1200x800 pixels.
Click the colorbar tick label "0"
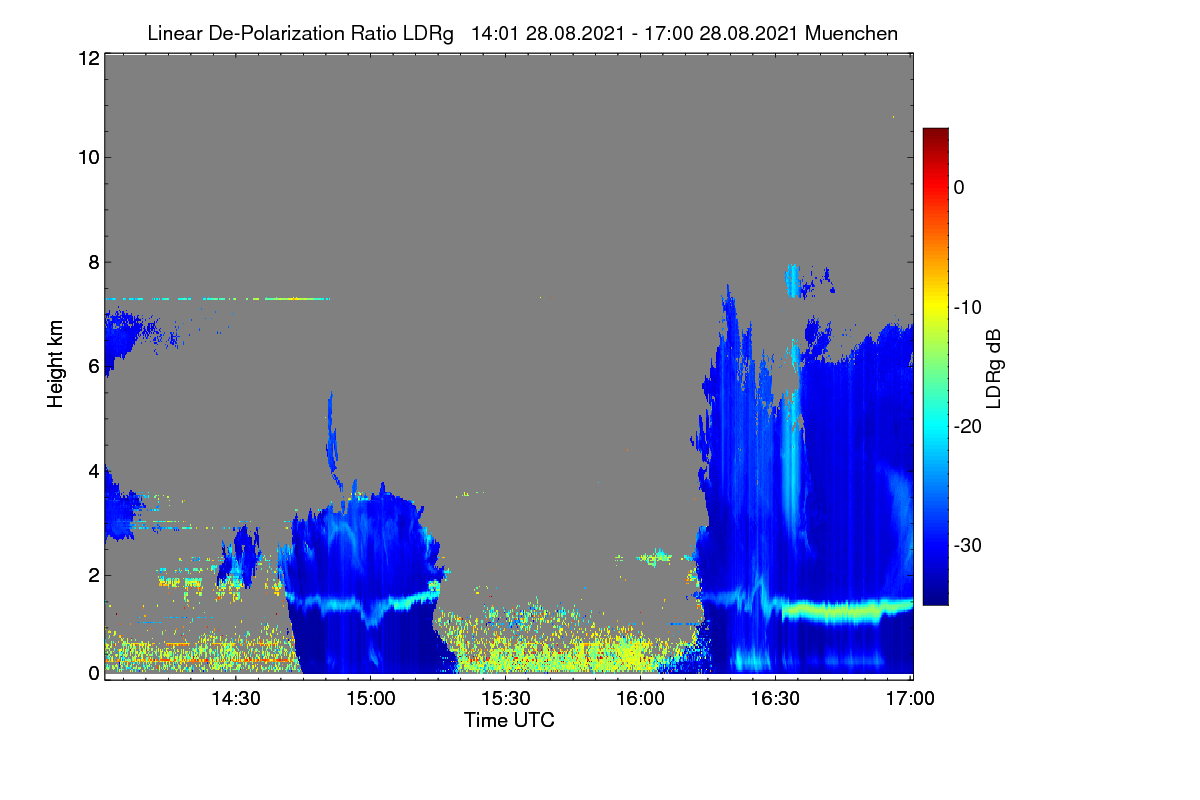click(x=959, y=187)
